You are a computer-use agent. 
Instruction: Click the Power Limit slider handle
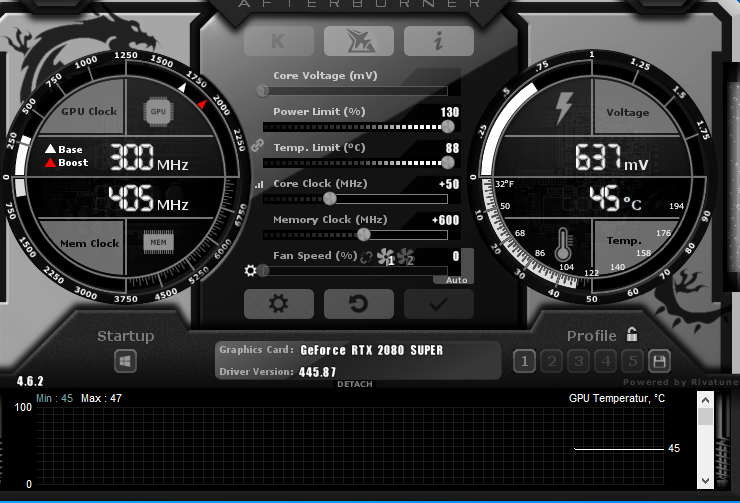[447, 126]
